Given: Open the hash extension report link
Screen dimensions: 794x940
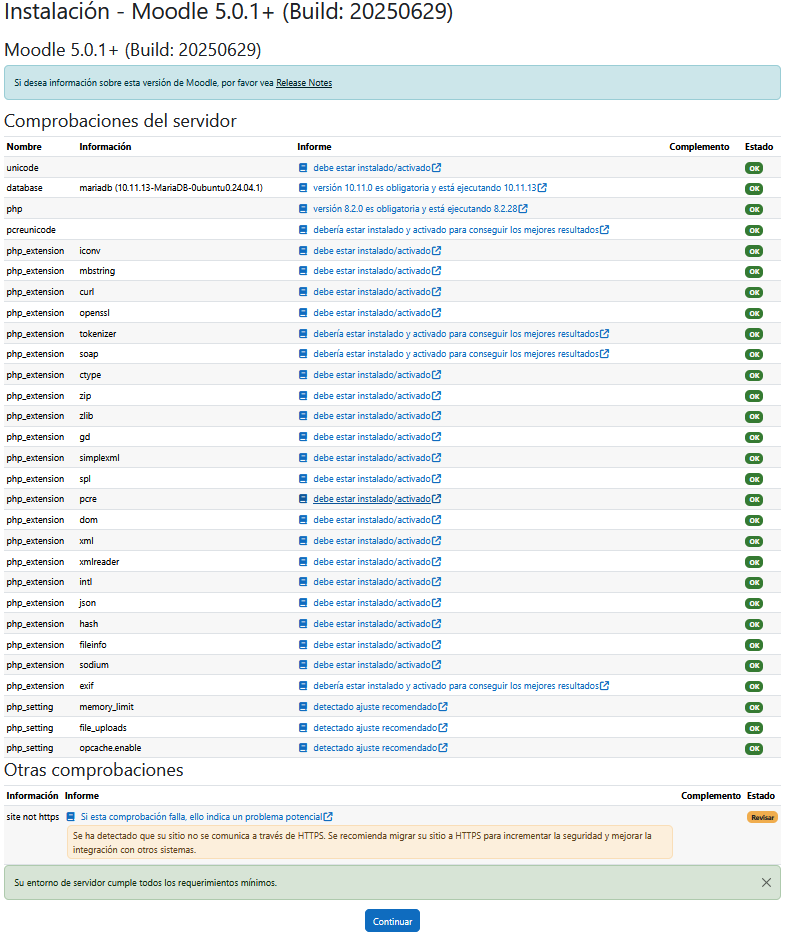Looking at the screenshot, I should (x=372, y=623).
